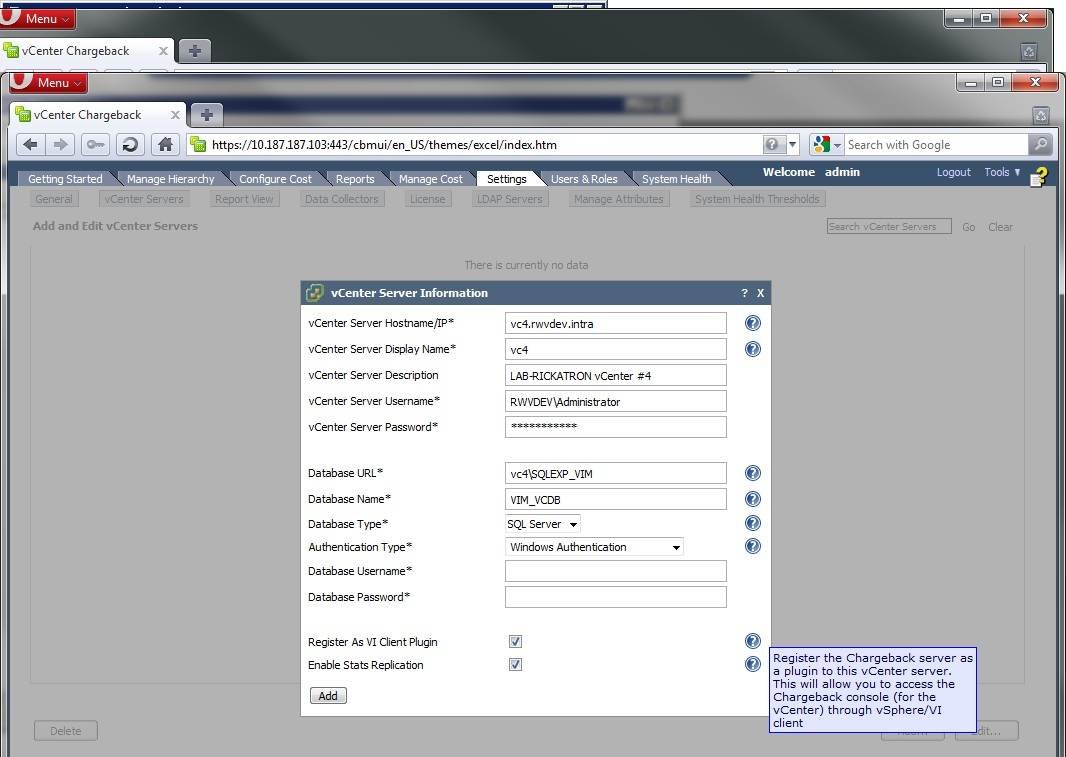The image size is (1066, 757).
Task: Uncheck Enable Stats Replication checkbox
Action: point(515,665)
